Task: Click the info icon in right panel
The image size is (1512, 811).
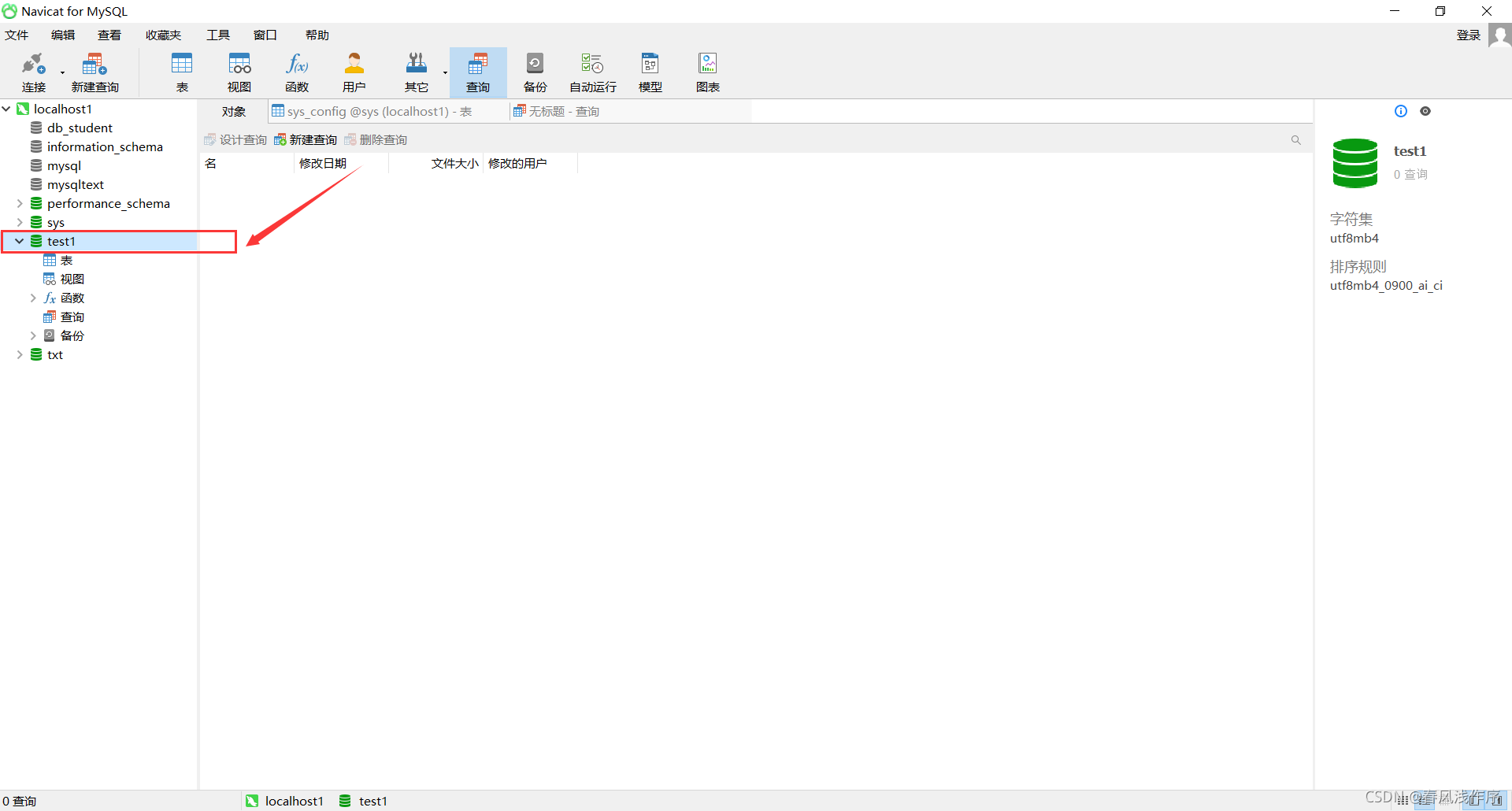Action: pyautogui.click(x=1400, y=111)
